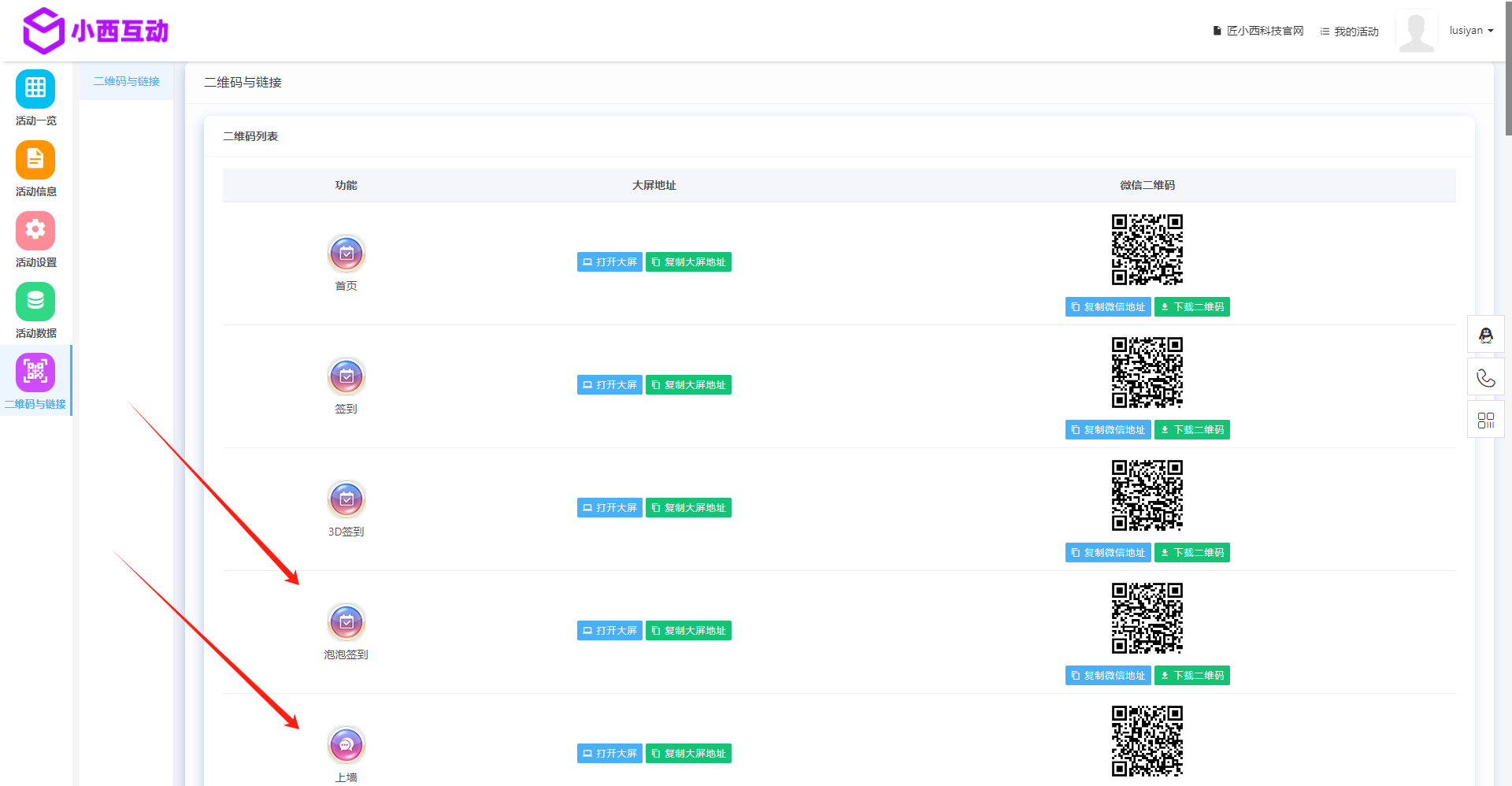Viewport: 1512px width, 786px height.
Task: Click 上墙 row WeChat QR code
Action: click(x=1147, y=741)
